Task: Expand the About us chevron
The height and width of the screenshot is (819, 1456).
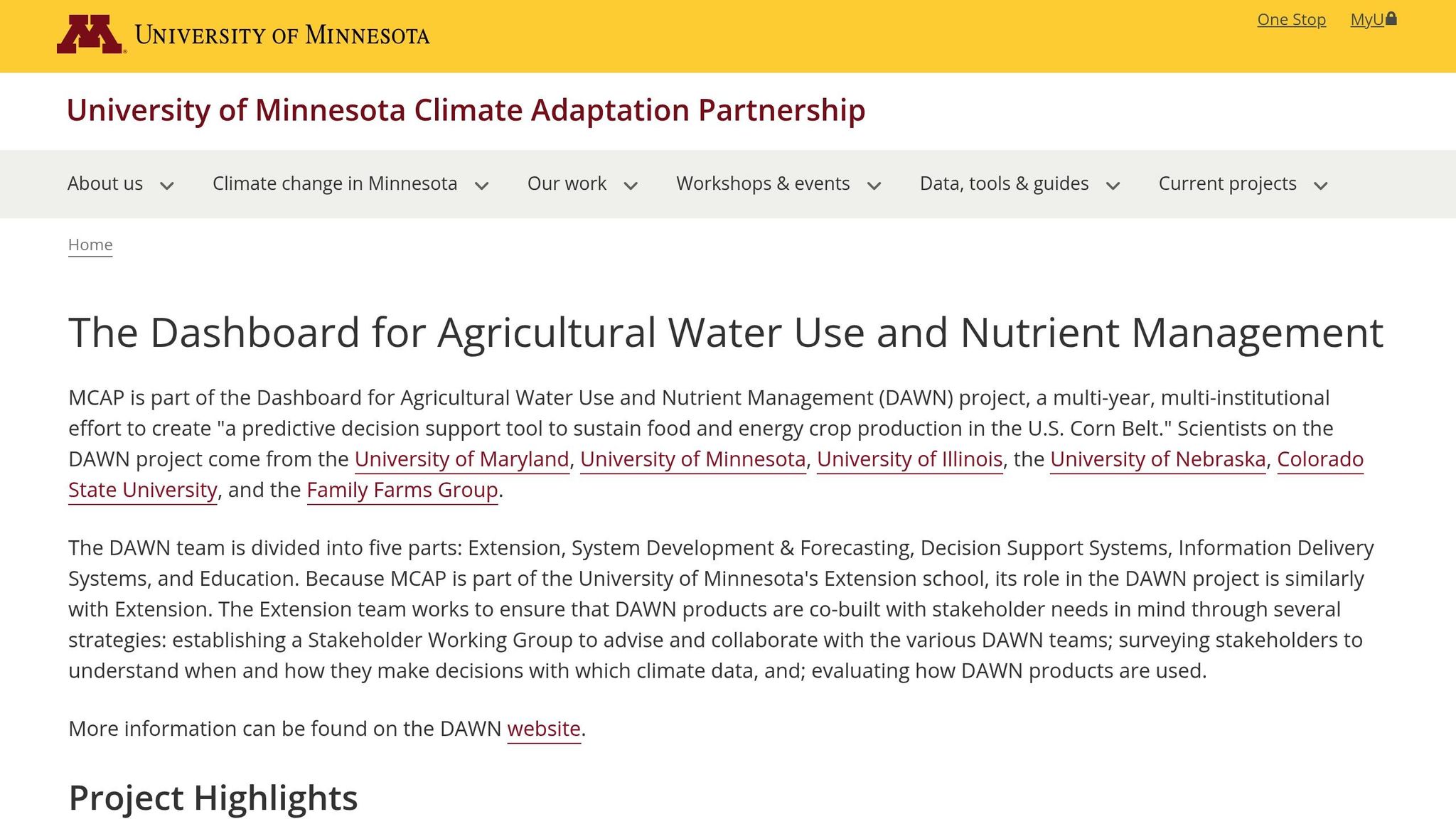Action: click(167, 186)
